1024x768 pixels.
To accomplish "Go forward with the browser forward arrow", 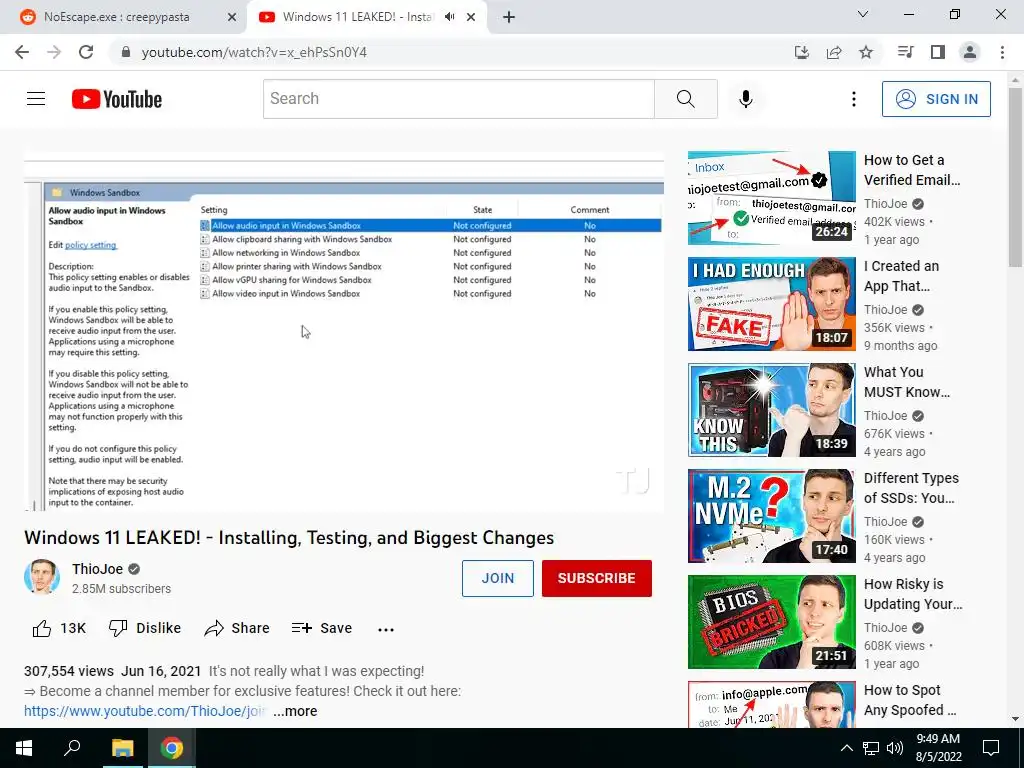I will 54,52.
